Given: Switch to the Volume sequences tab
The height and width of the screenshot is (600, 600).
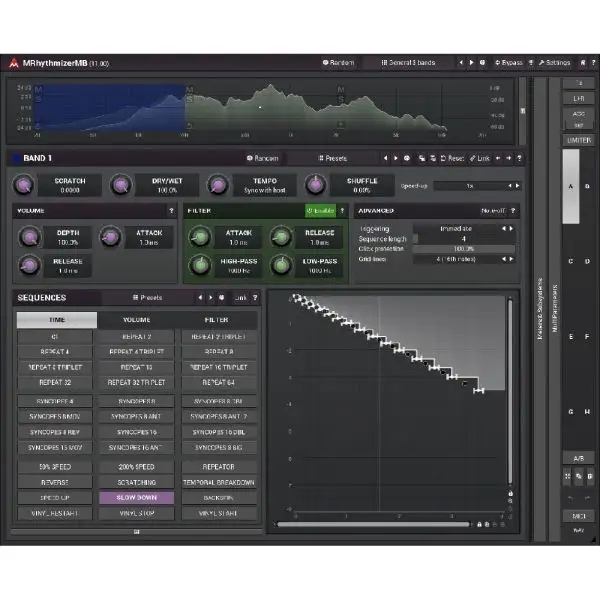Looking at the screenshot, I should pos(136,320).
